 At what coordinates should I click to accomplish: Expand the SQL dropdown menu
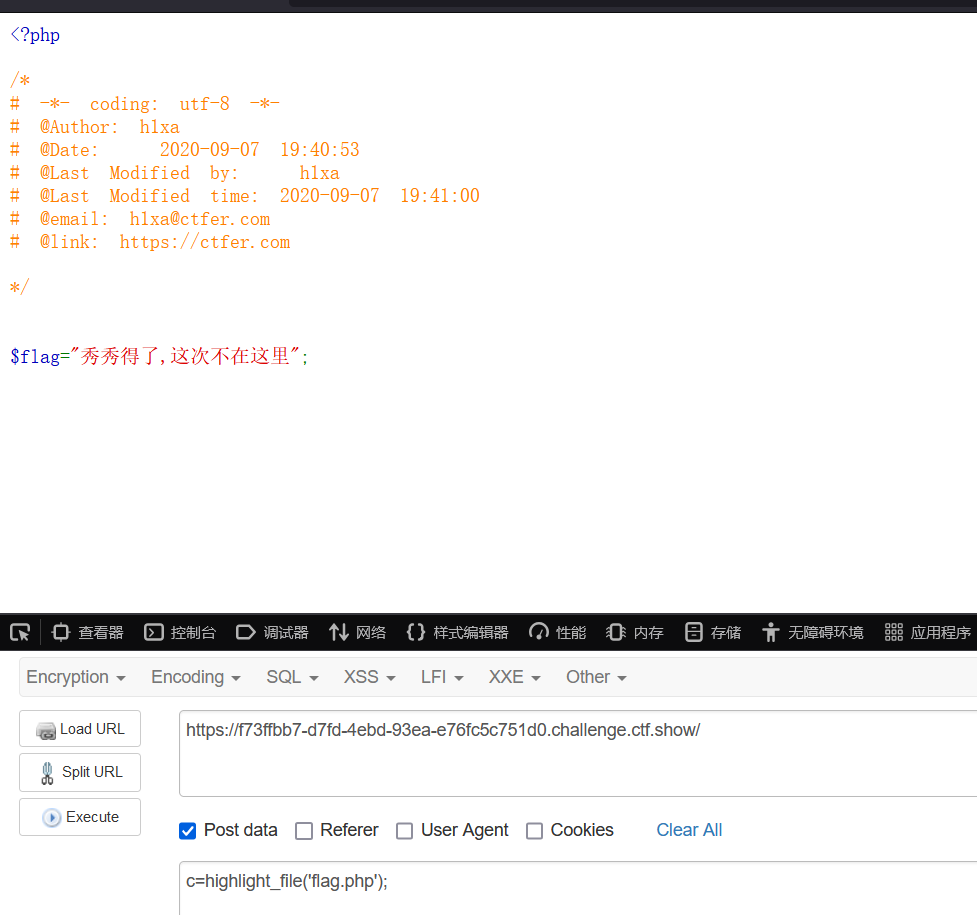[292, 677]
